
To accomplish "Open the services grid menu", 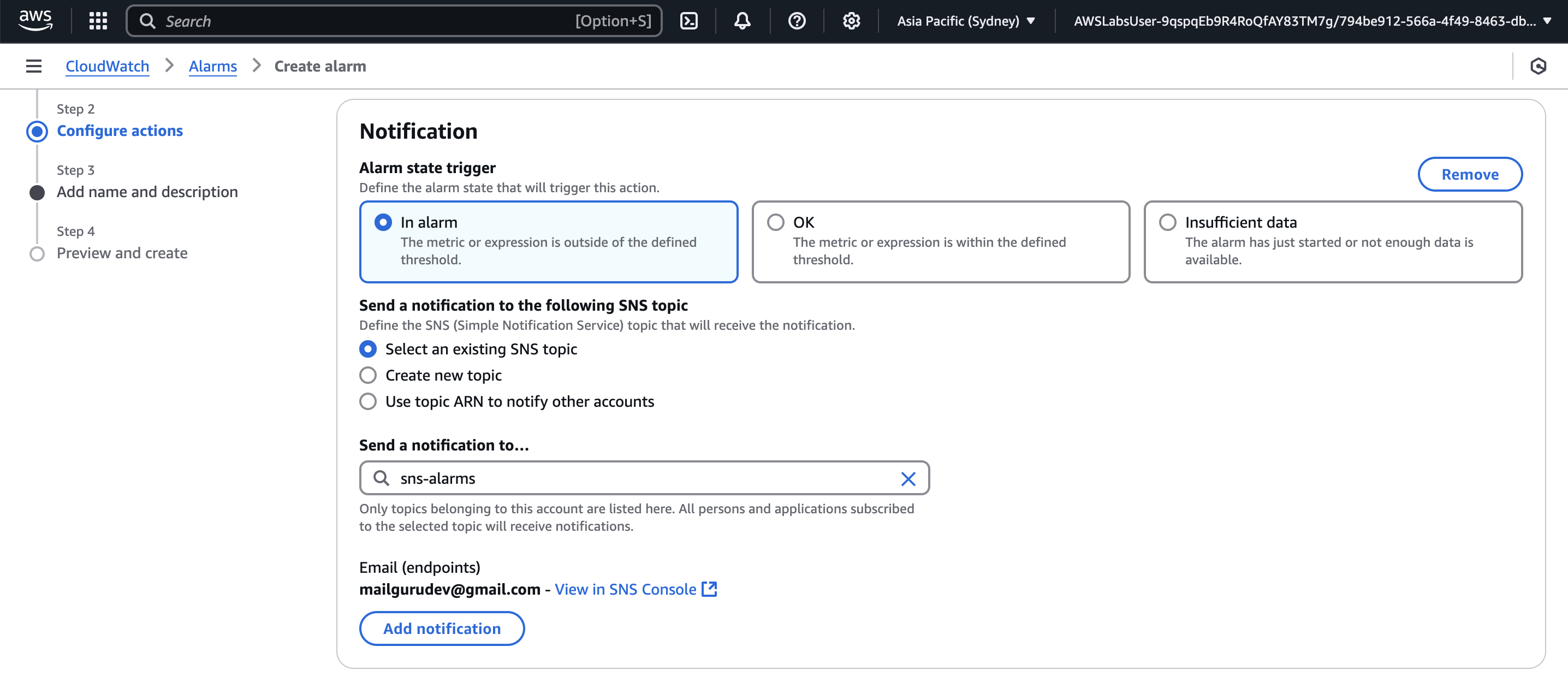I will [98, 21].
